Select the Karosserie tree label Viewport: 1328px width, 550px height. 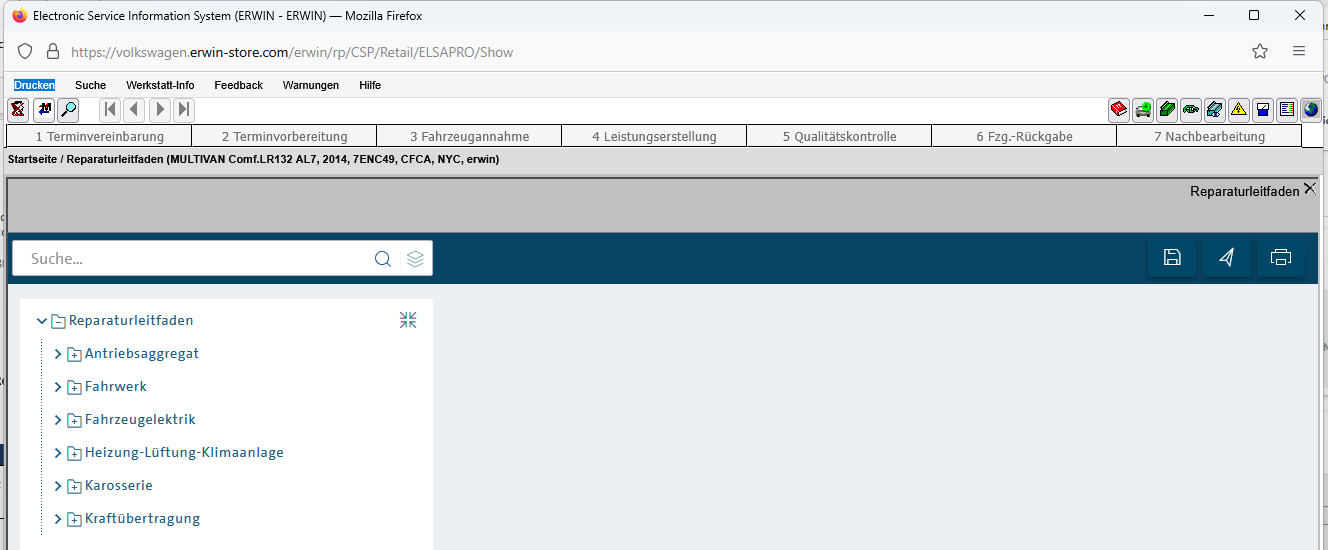pyautogui.click(x=119, y=486)
